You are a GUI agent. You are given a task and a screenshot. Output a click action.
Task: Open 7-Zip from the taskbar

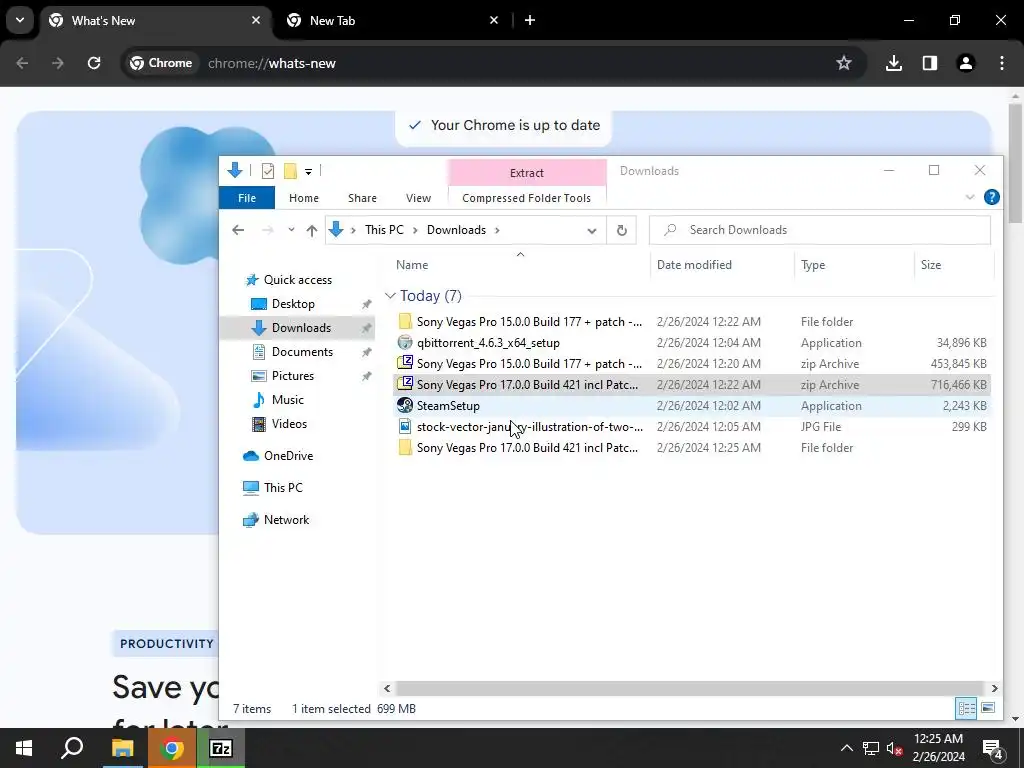[221, 748]
